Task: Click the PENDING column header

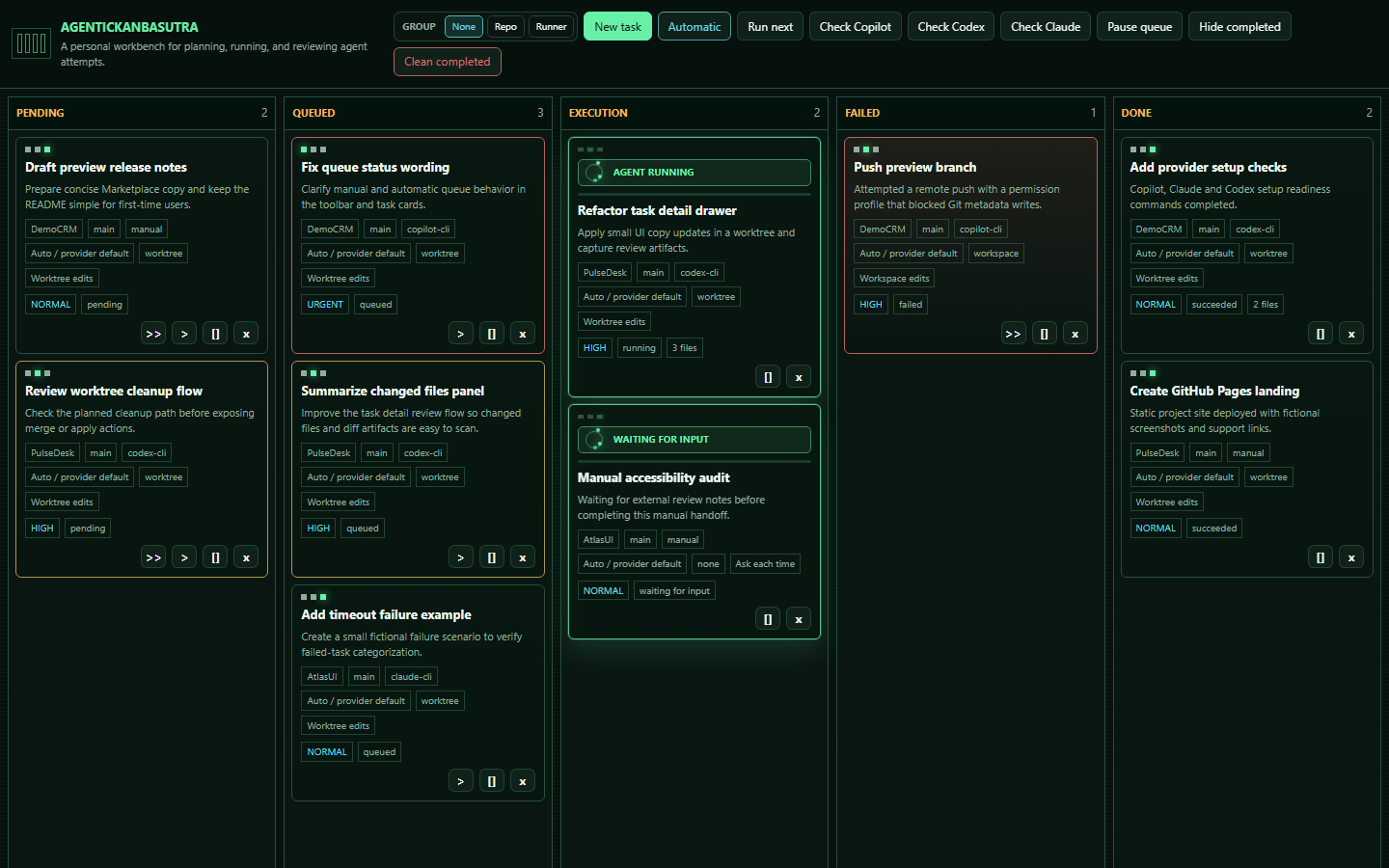Action: tap(142, 113)
